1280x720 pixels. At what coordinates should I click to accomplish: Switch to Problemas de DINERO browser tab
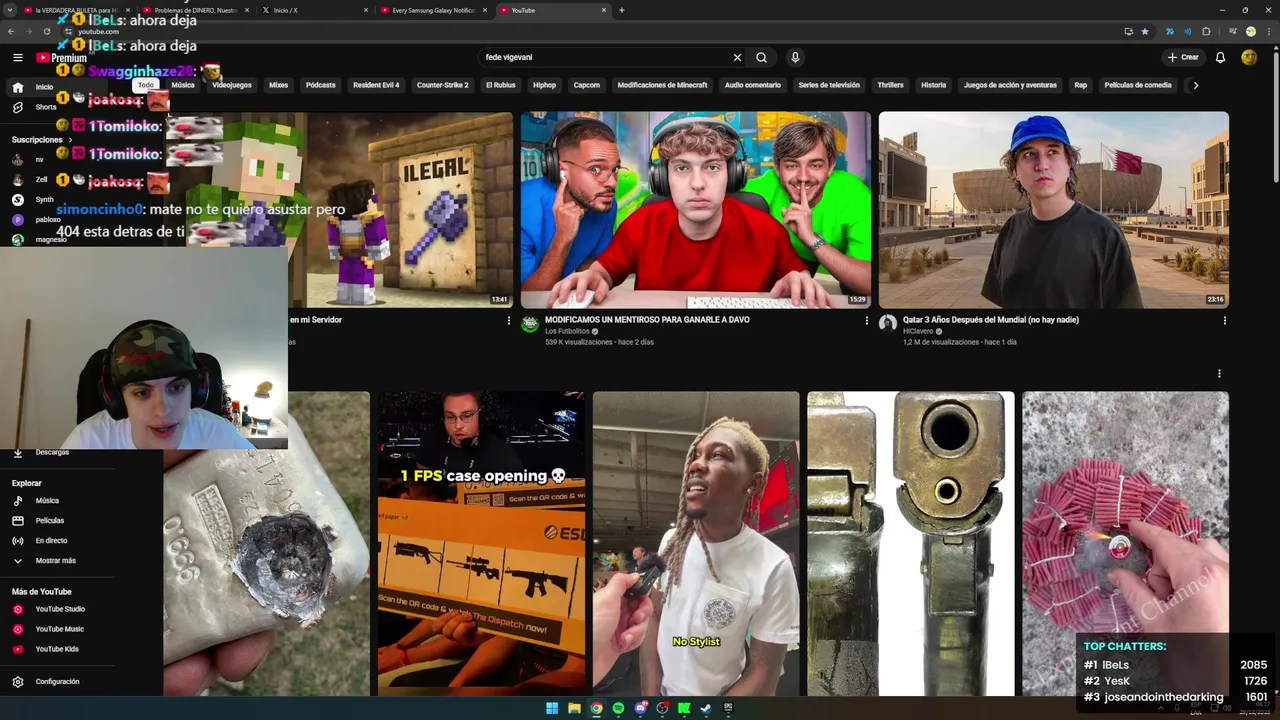(x=194, y=10)
